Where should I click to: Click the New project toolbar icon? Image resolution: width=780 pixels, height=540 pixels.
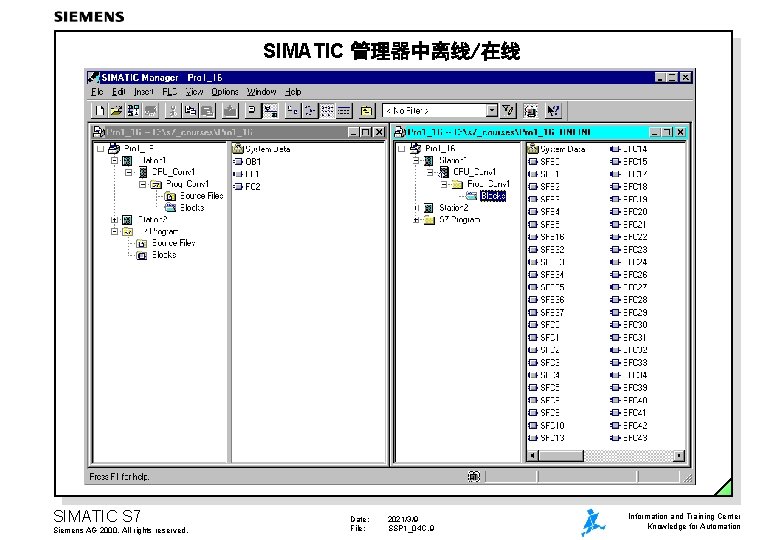click(99, 110)
